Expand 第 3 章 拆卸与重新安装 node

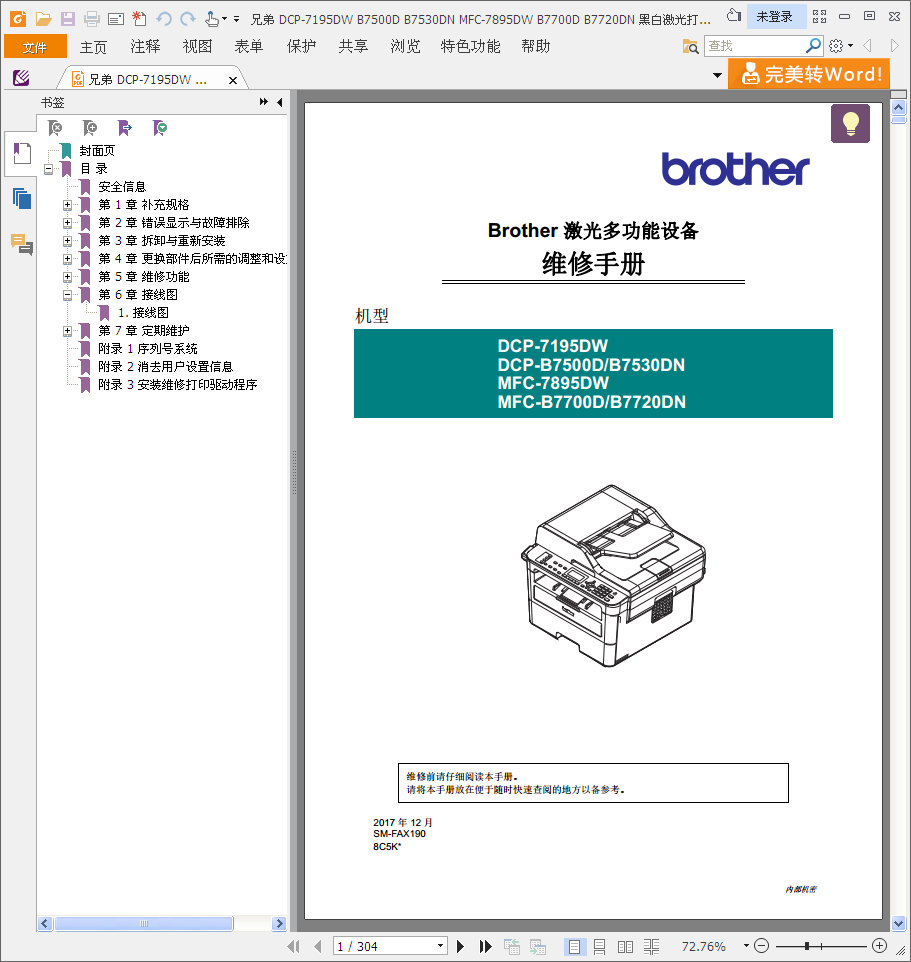(x=67, y=241)
